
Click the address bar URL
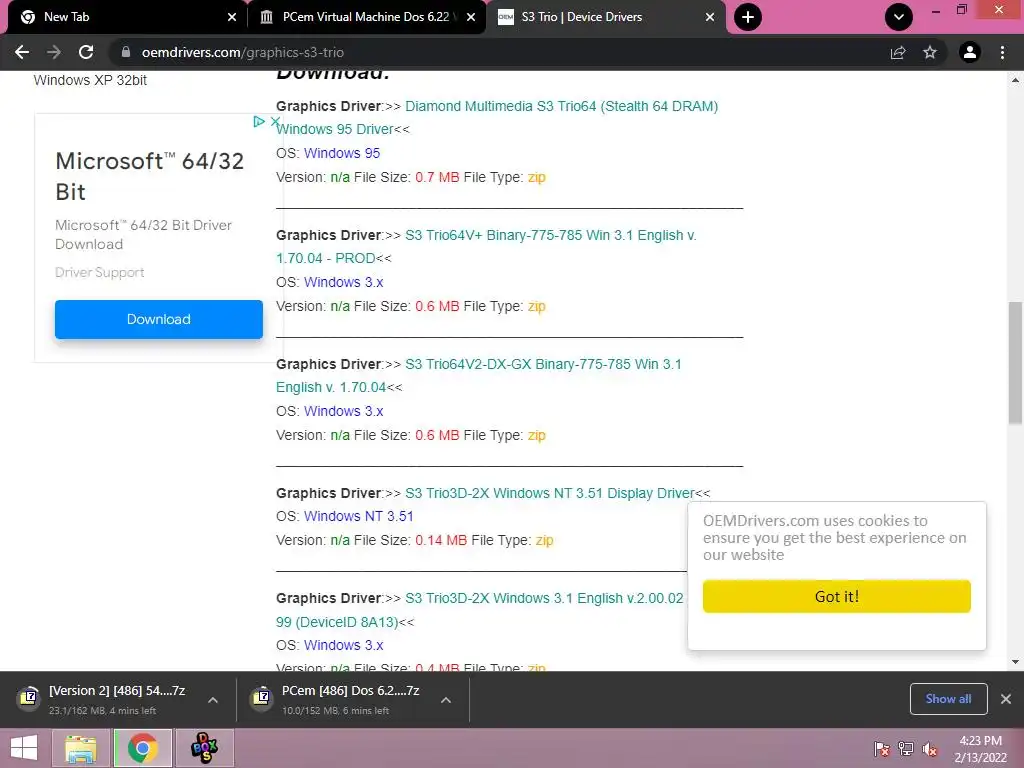click(243, 52)
